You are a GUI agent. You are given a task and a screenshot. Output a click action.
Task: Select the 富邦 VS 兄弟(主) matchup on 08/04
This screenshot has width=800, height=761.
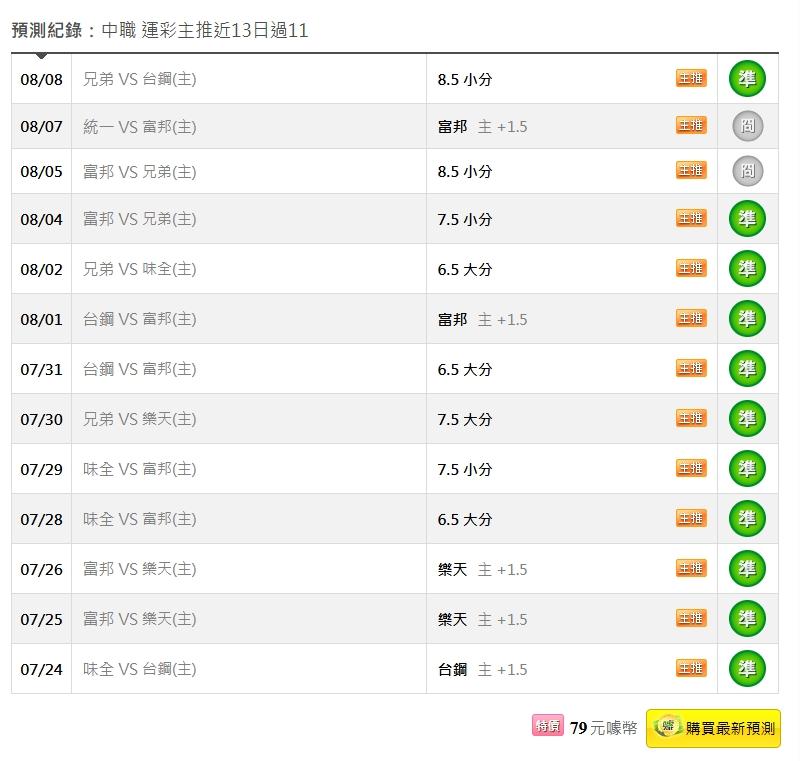point(139,219)
